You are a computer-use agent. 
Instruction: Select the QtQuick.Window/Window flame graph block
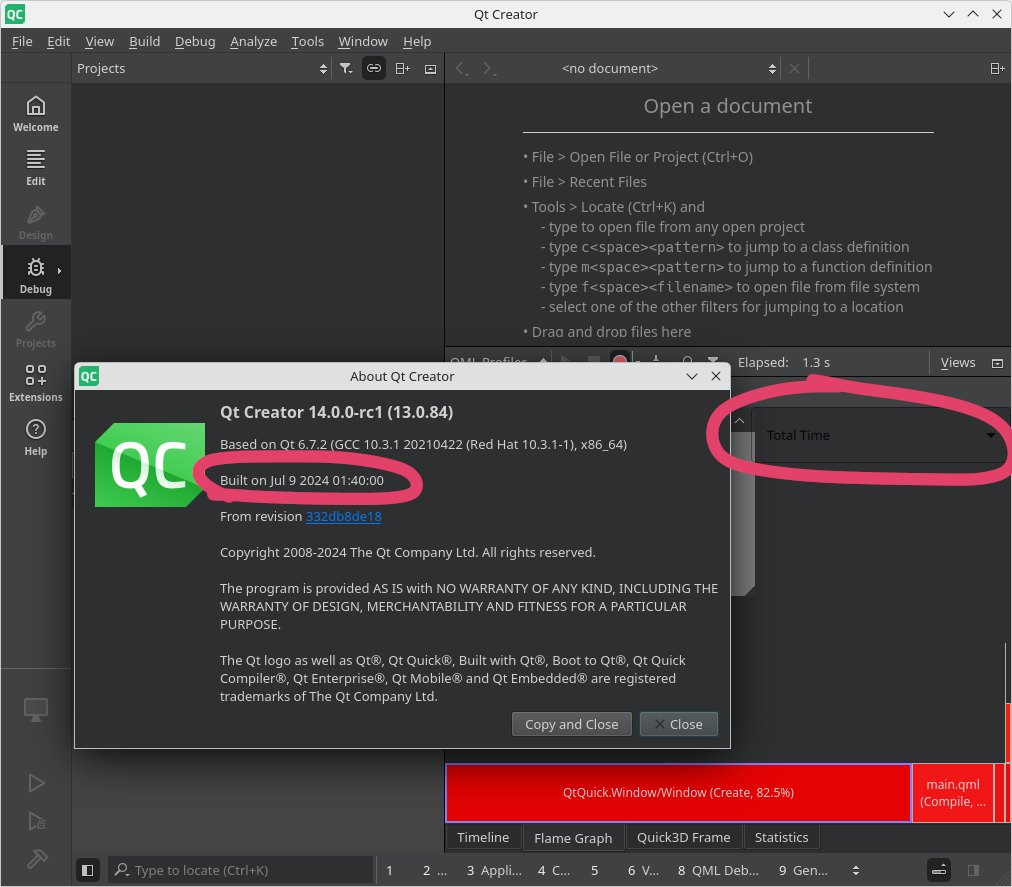pos(678,793)
